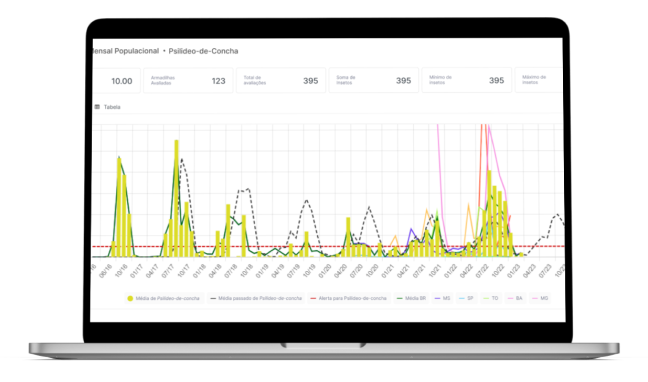Image resolution: width=648 pixels, height=382 pixels.
Task: Open the Tabela view link
Action: coord(112,107)
